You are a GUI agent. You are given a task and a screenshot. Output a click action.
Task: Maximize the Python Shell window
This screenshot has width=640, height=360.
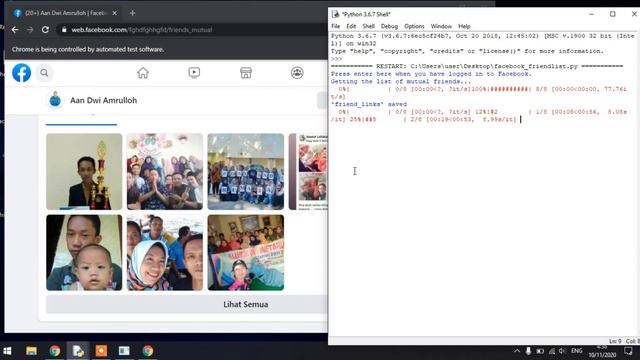tap(613, 14)
